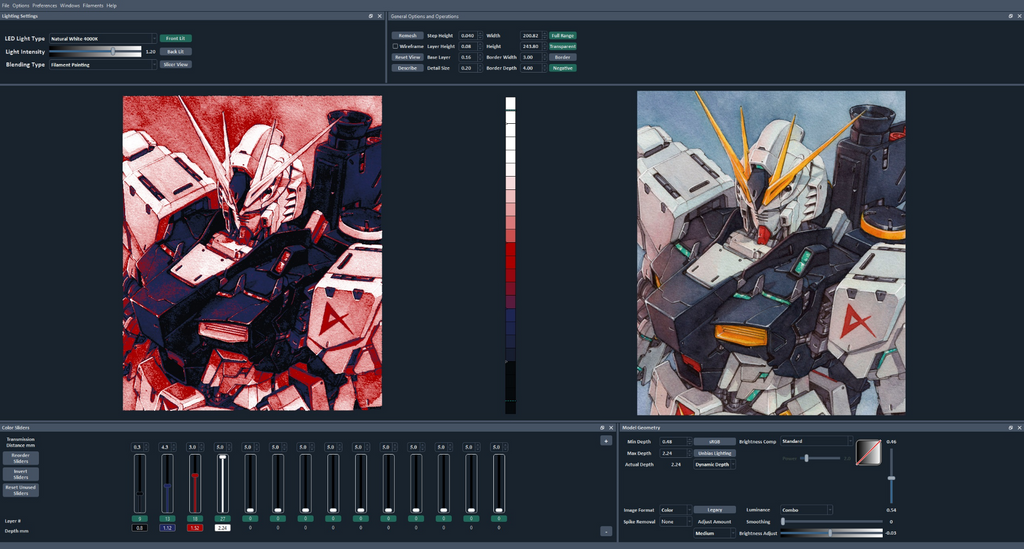The image size is (1024, 549).
Task: Open the Spike Removal None dropdown
Action: pos(675,522)
